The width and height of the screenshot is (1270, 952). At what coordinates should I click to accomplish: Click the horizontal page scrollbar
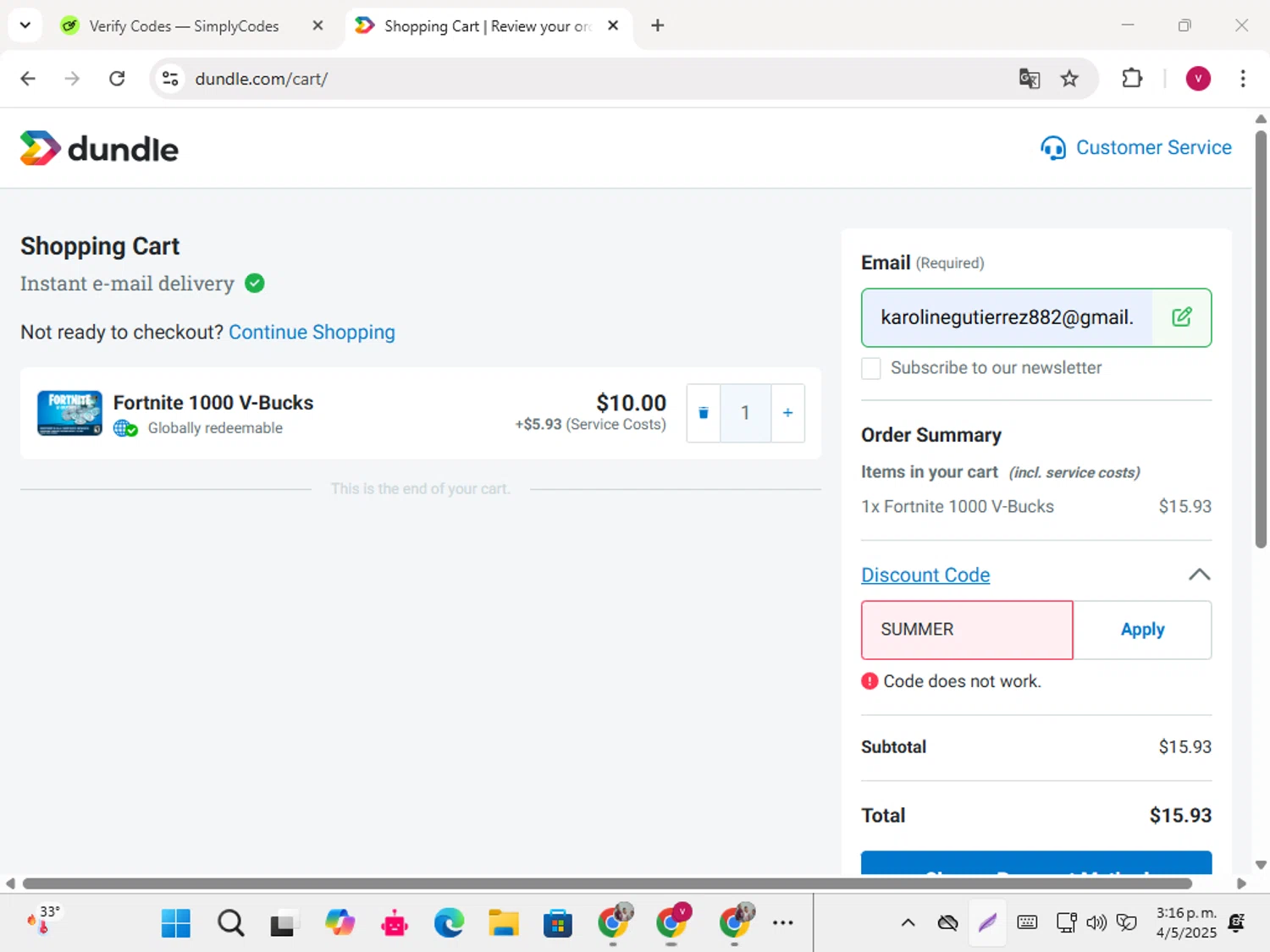pyautogui.click(x=607, y=883)
